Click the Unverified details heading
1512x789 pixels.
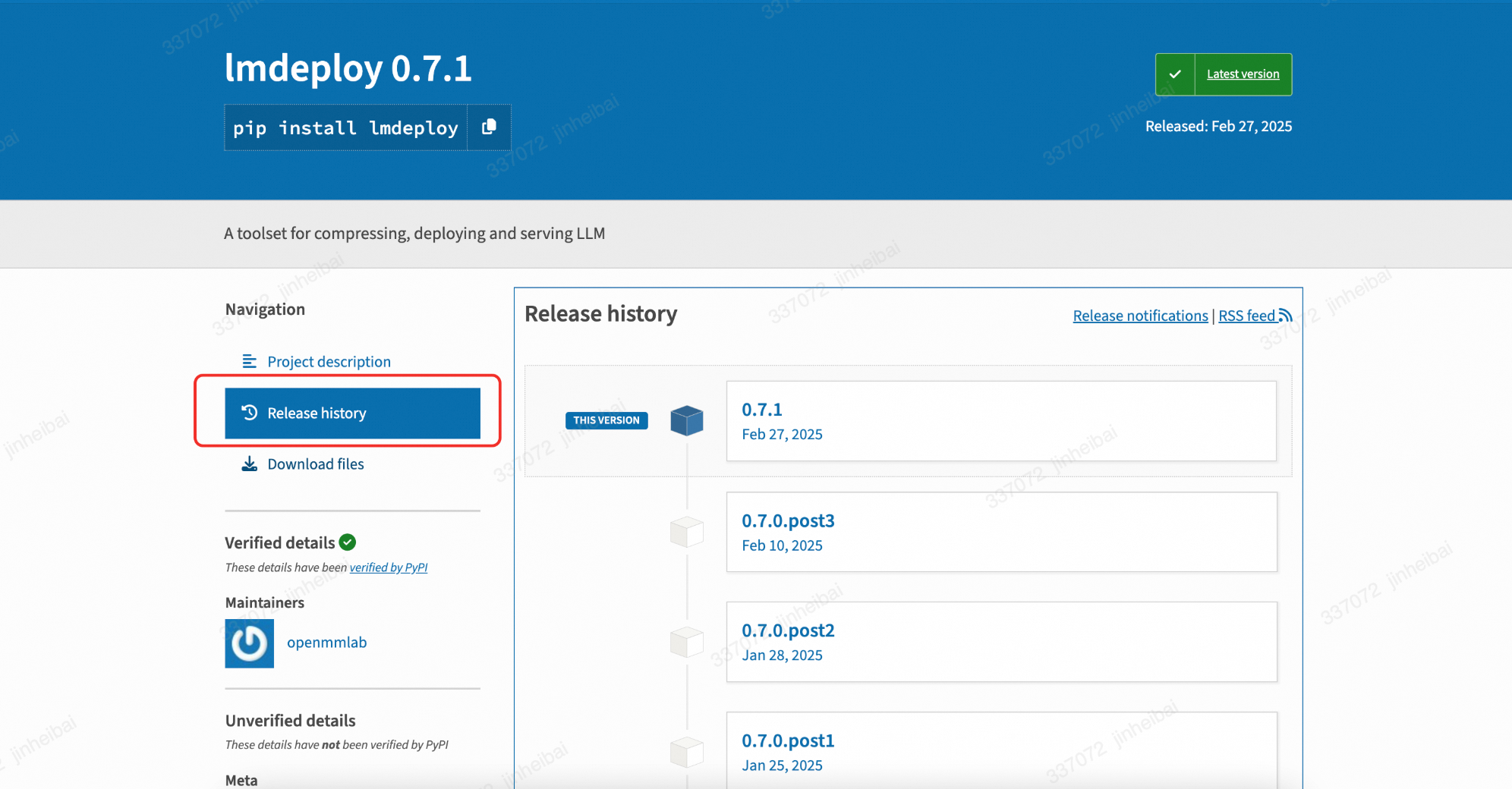291,721
